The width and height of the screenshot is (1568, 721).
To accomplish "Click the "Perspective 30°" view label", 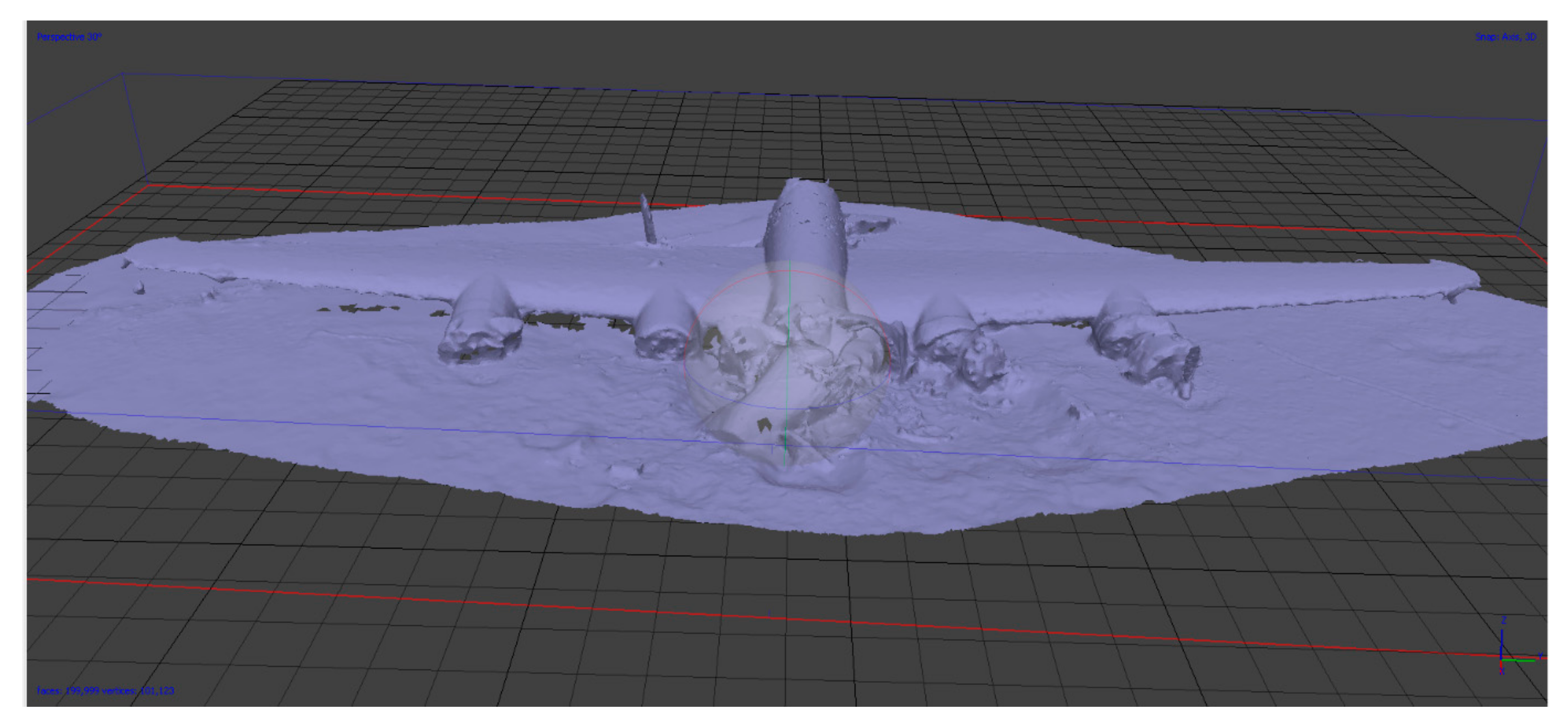I will 69,37.
